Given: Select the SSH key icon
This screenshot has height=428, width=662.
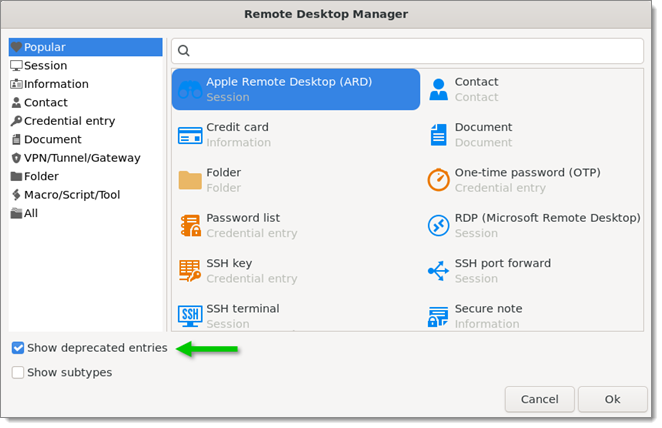Looking at the screenshot, I should point(190,271).
